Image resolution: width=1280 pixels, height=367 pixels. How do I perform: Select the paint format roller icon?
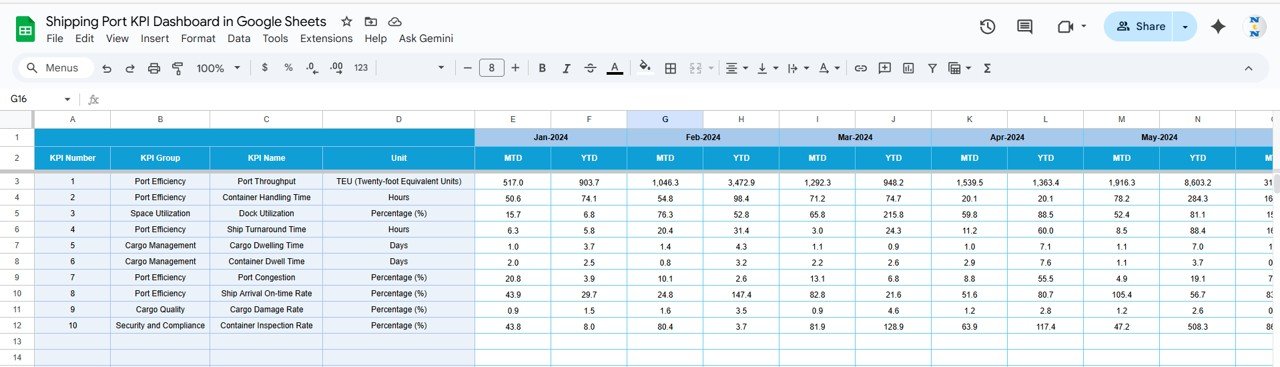pyautogui.click(x=178, y=68)
